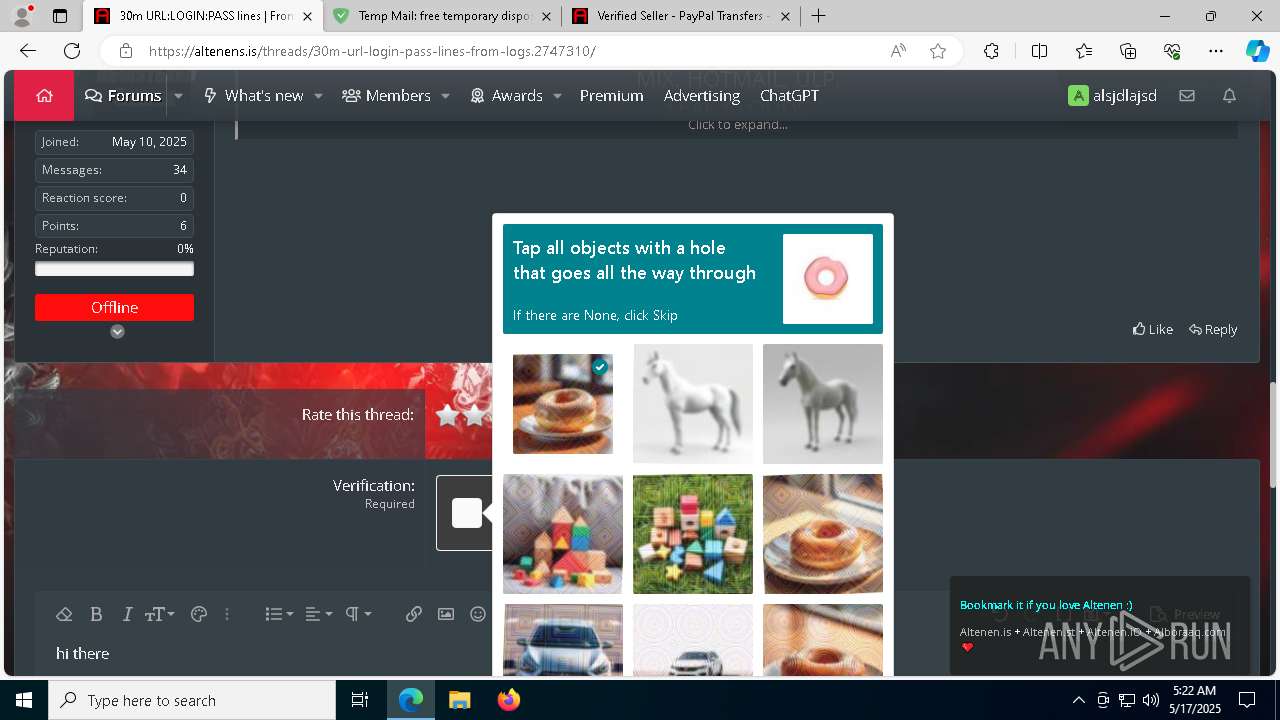Open browser essentials heart icon
Image resolution: width=1280 pixels, height=720 pixels.
1172,51
